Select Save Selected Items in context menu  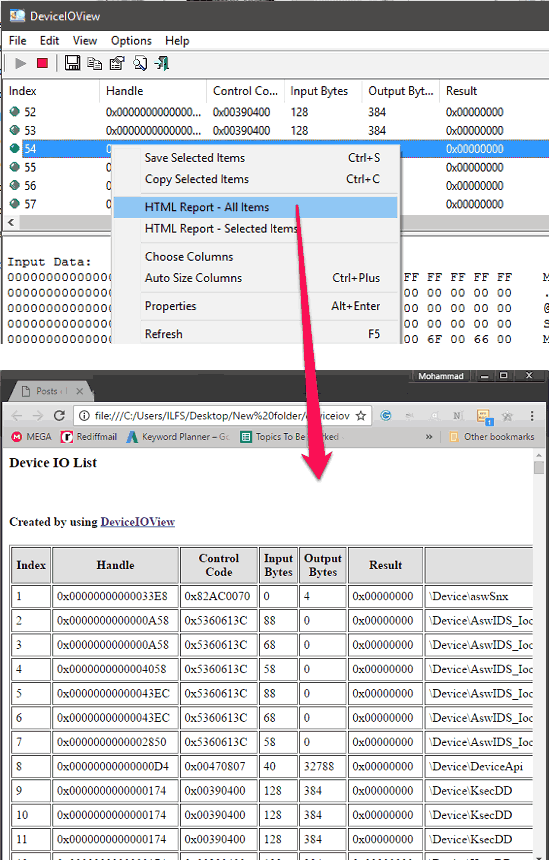coord(256,158)
